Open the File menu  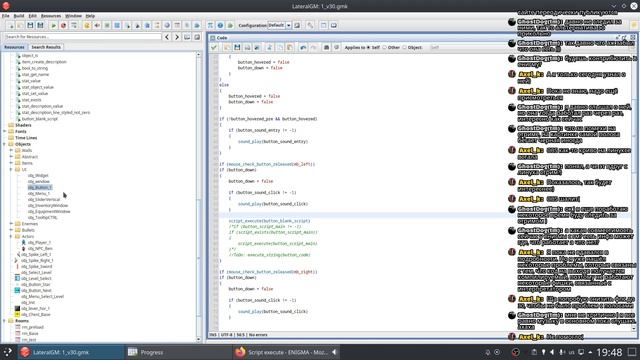[5, 16]
